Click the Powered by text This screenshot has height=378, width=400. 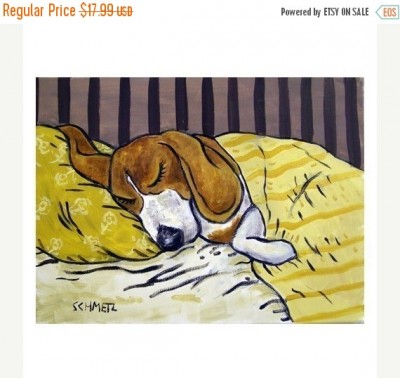pyautogui.click(x=301, y=13)
